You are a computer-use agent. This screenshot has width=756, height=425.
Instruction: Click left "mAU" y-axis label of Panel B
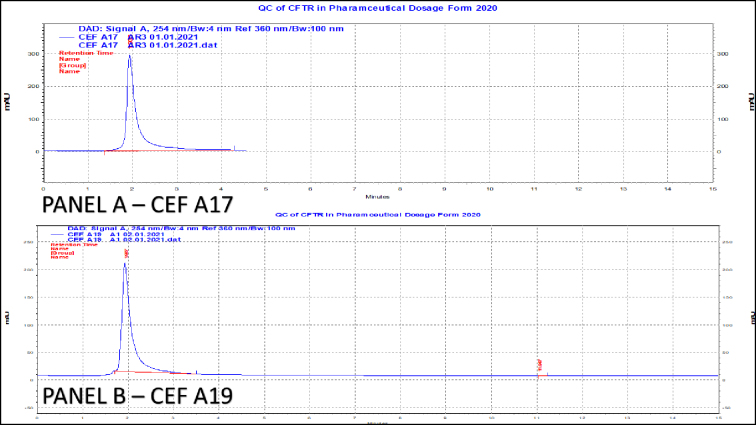pyautogui.click(x=7, y=317)
